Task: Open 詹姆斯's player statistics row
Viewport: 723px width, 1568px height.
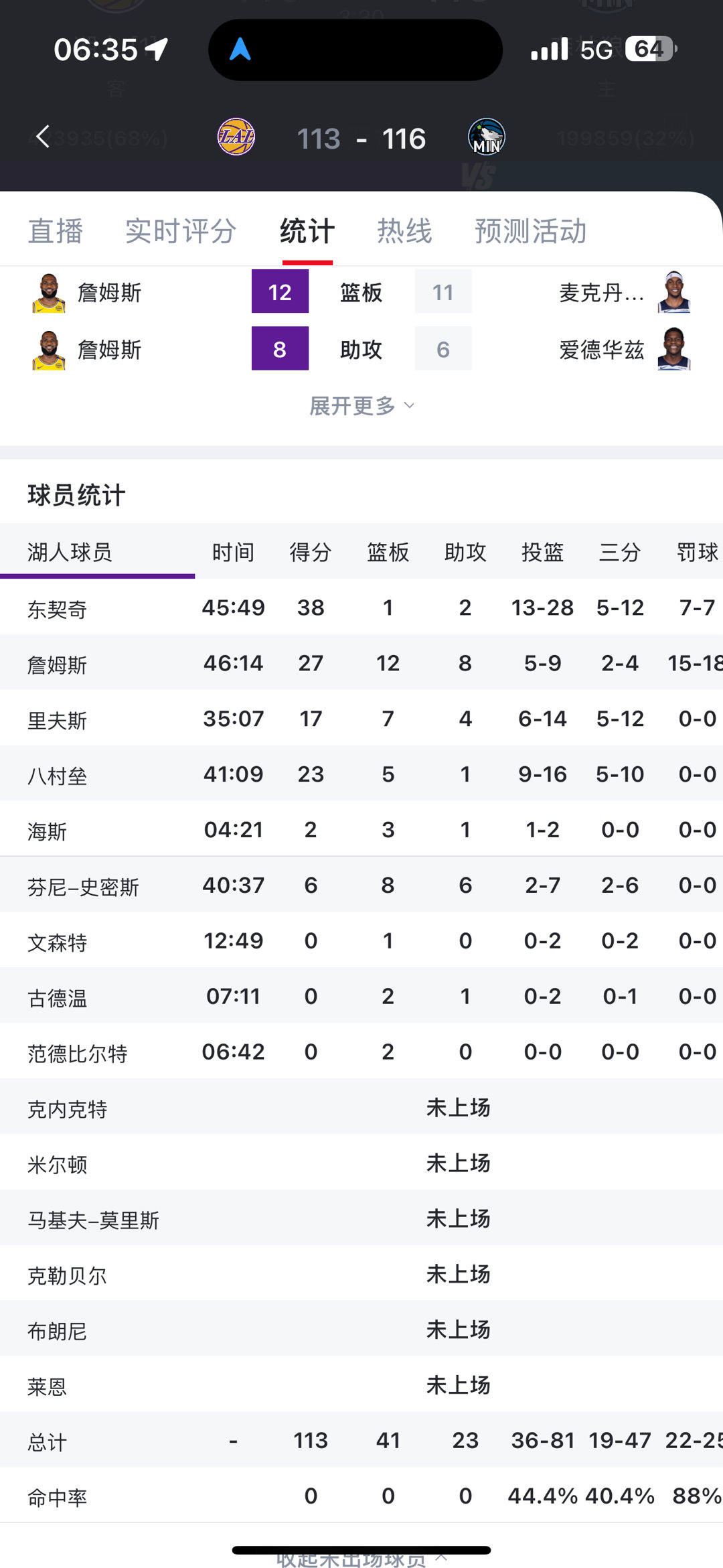Action: [361, 663]
